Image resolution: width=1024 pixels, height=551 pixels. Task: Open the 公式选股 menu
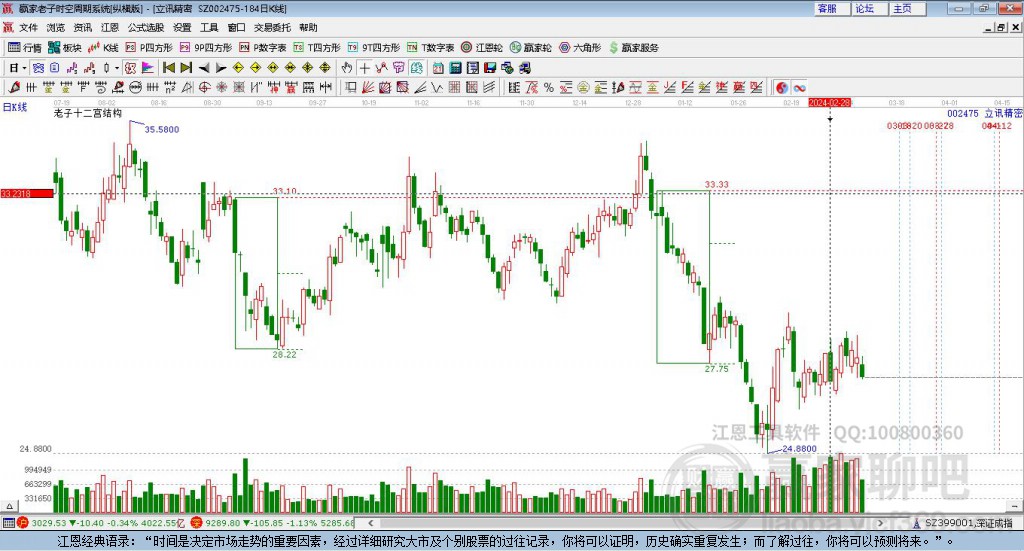coord(146,27)
